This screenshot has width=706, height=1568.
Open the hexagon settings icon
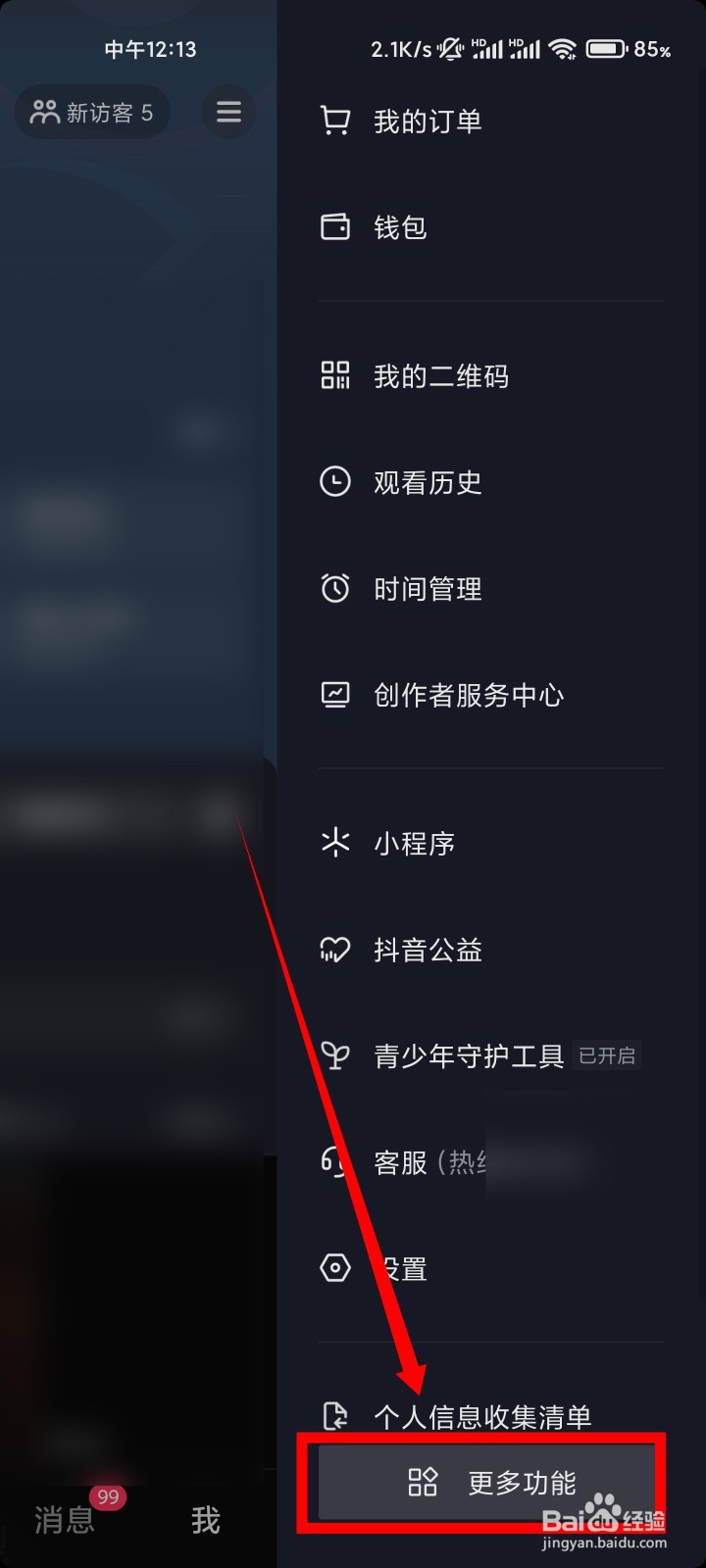(335, 1268)
